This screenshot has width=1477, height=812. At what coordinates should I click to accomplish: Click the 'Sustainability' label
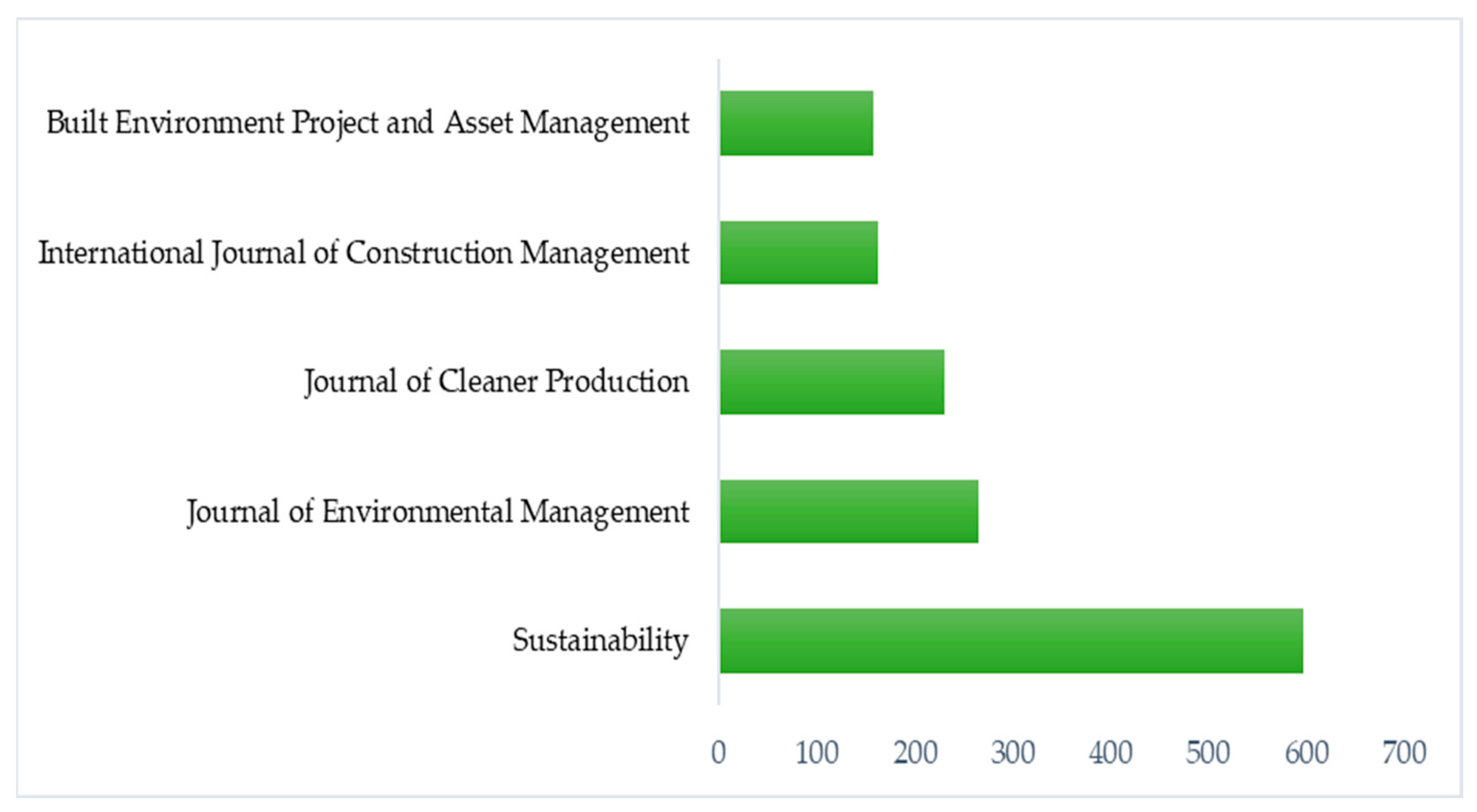(600, 641)
